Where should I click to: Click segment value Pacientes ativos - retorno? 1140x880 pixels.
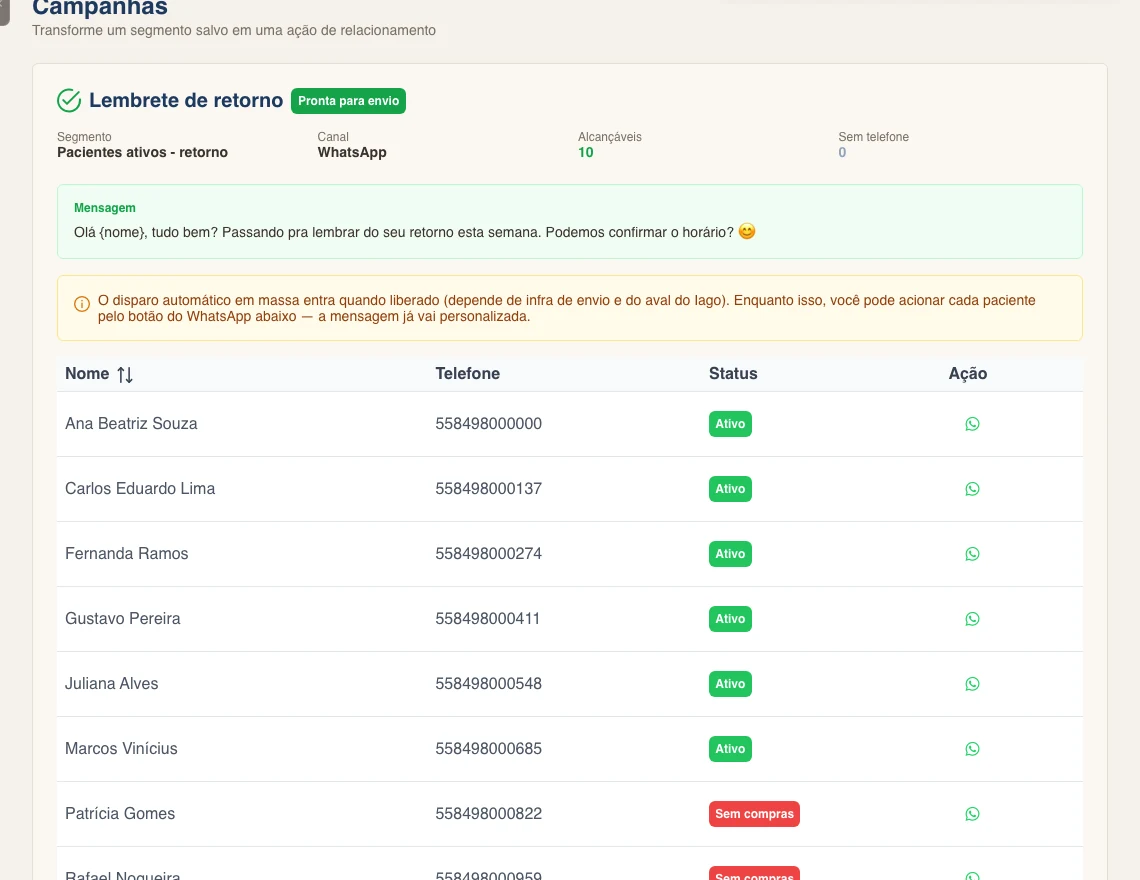142,152
